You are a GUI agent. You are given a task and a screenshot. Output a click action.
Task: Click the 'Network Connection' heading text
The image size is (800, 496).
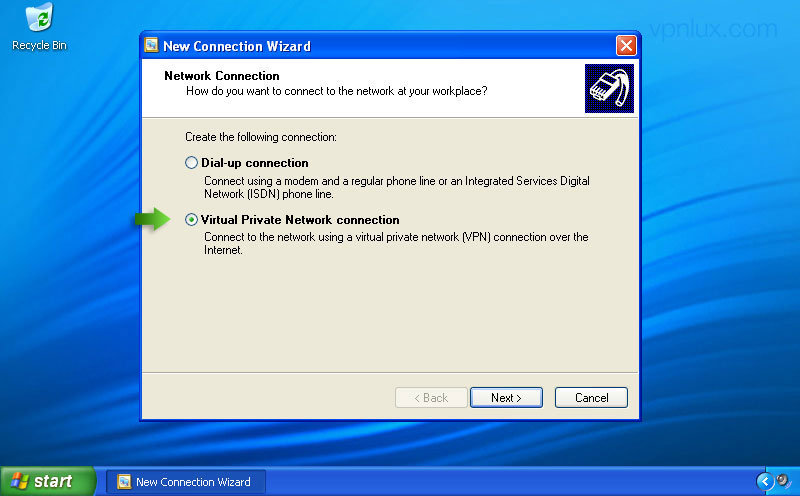pos(222,76)
